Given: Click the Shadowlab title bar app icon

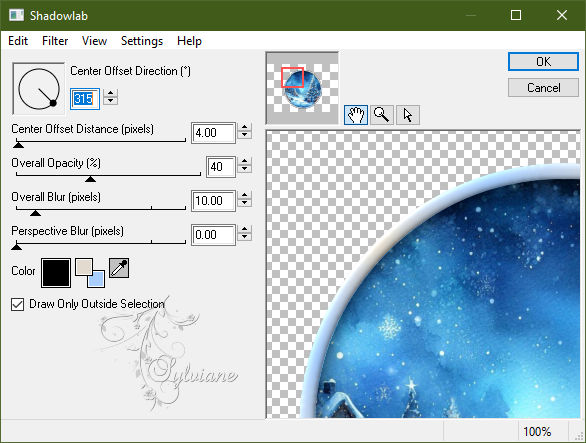Looking at the screenshot, I should click(16, 15).
